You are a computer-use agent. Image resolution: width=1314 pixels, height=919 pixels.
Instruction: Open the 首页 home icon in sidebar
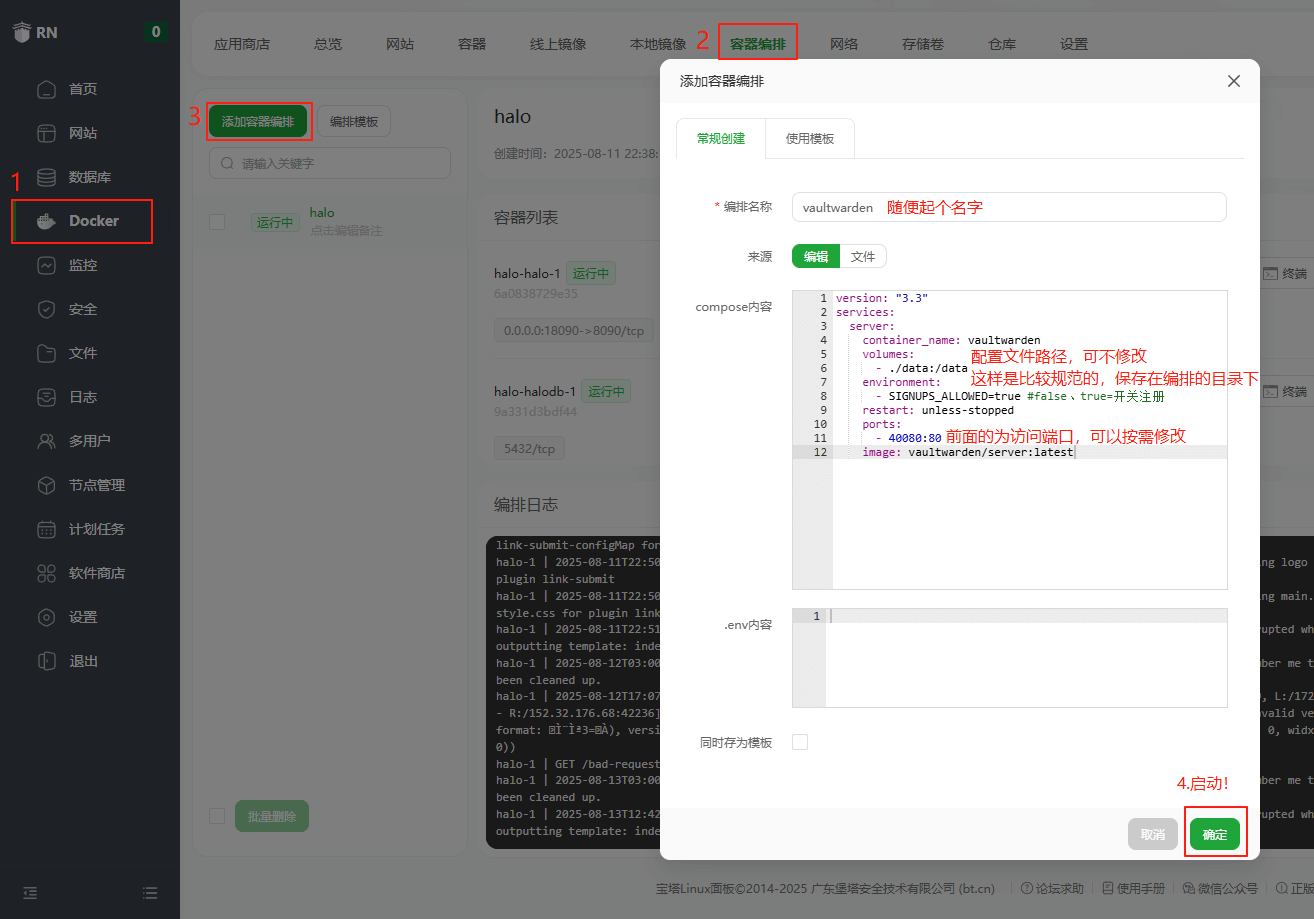click(46, 89)
